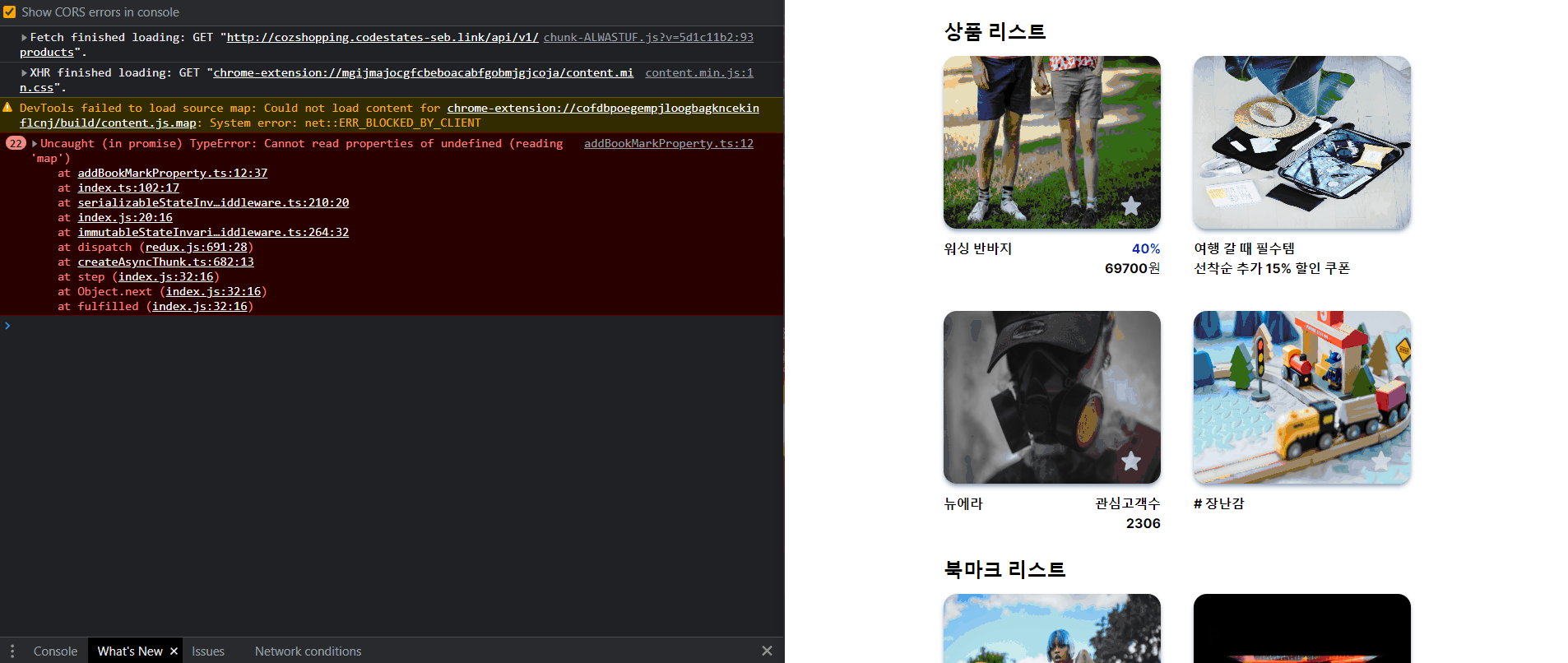Viewport: 1568px width, 663px height.
Task: Open first bookmark list thumbnail with blue-haired person
Action: (x=1052, y=628)
